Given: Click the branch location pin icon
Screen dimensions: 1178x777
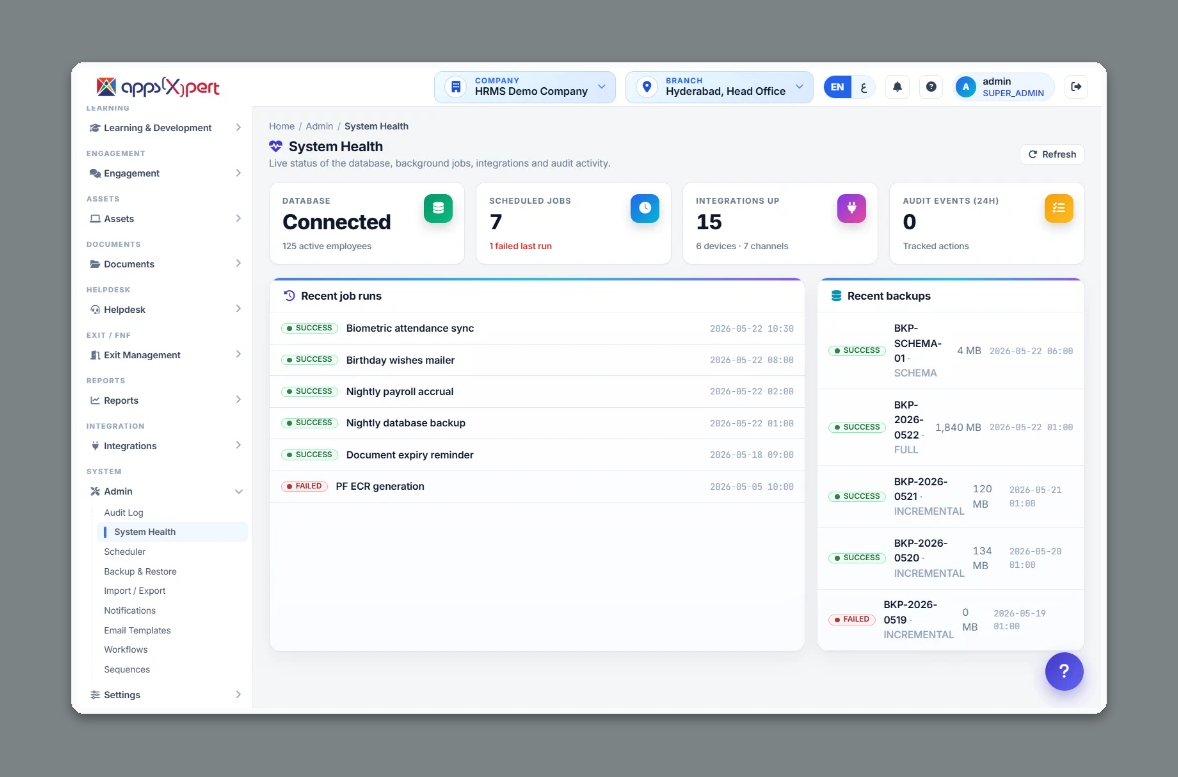Looking at the screenshot, I should tap(646, 87).
